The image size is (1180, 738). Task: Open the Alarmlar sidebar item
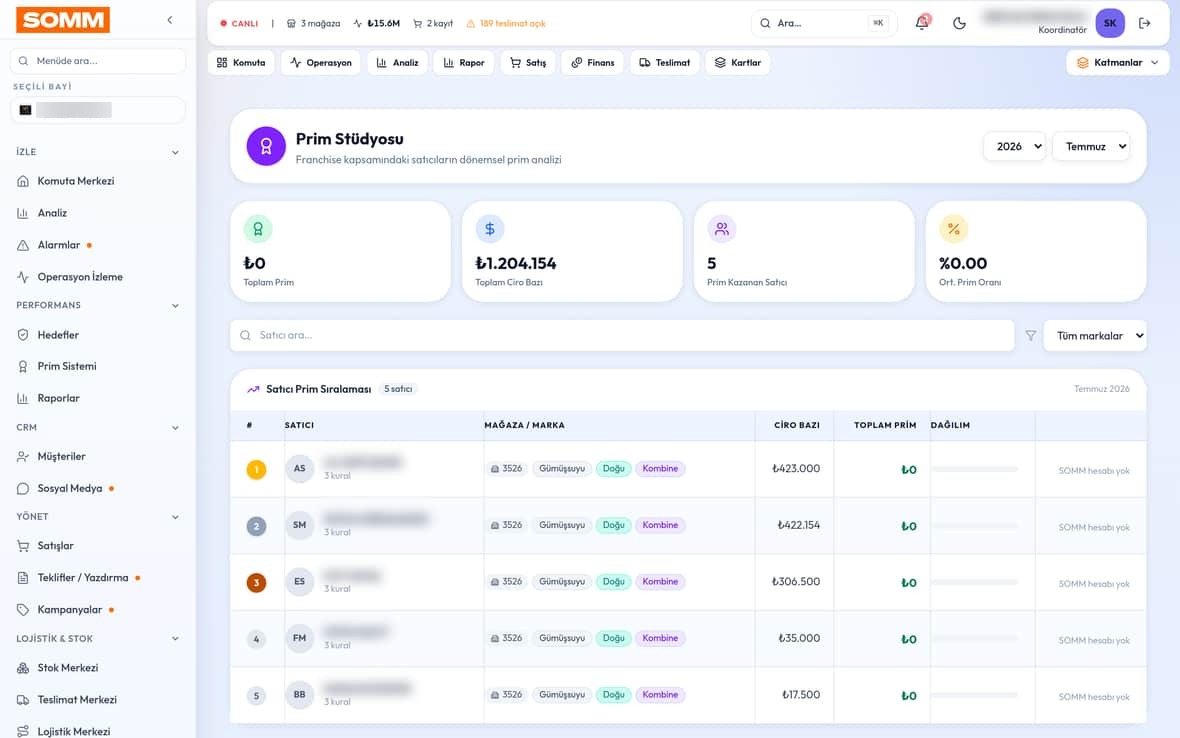(x=59, y=245)
